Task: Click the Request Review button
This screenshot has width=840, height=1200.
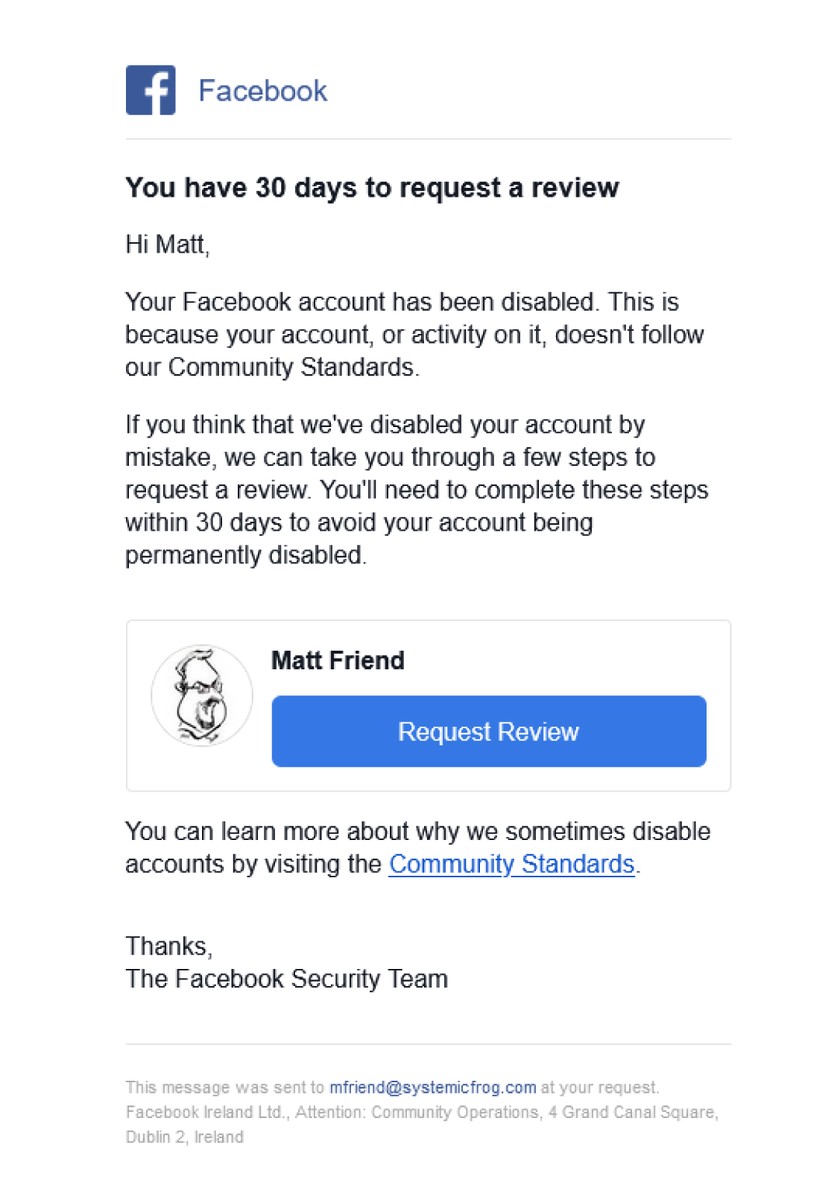Action: coord(489,731)
